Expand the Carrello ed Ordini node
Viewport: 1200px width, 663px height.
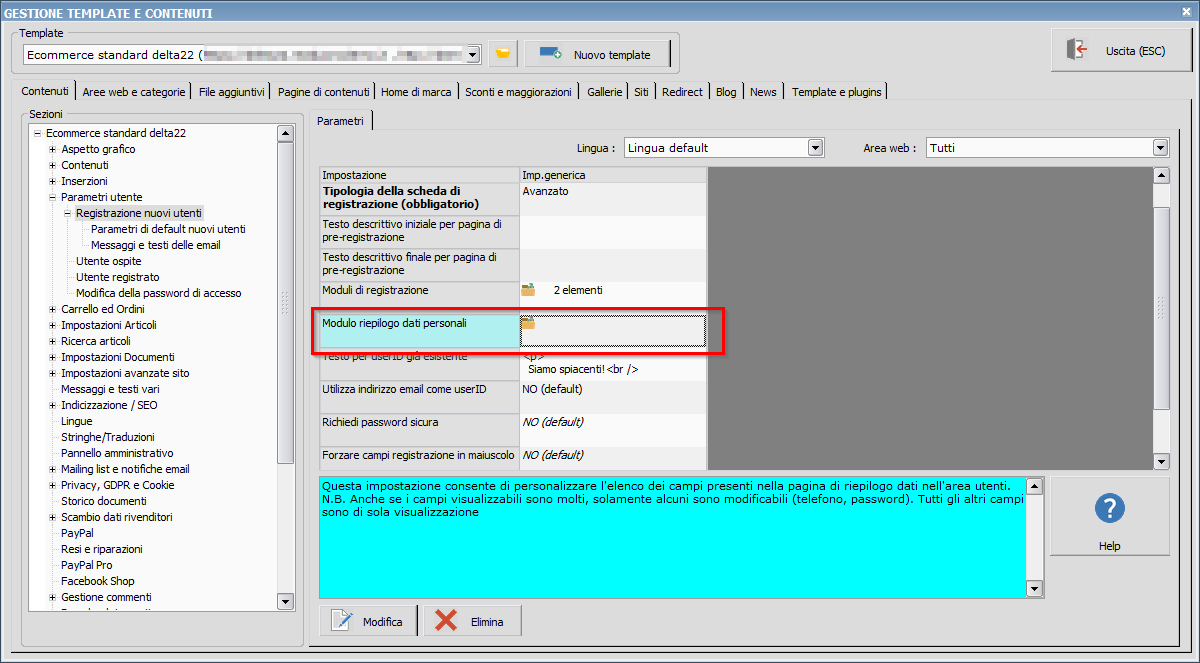tap(52, 309)
